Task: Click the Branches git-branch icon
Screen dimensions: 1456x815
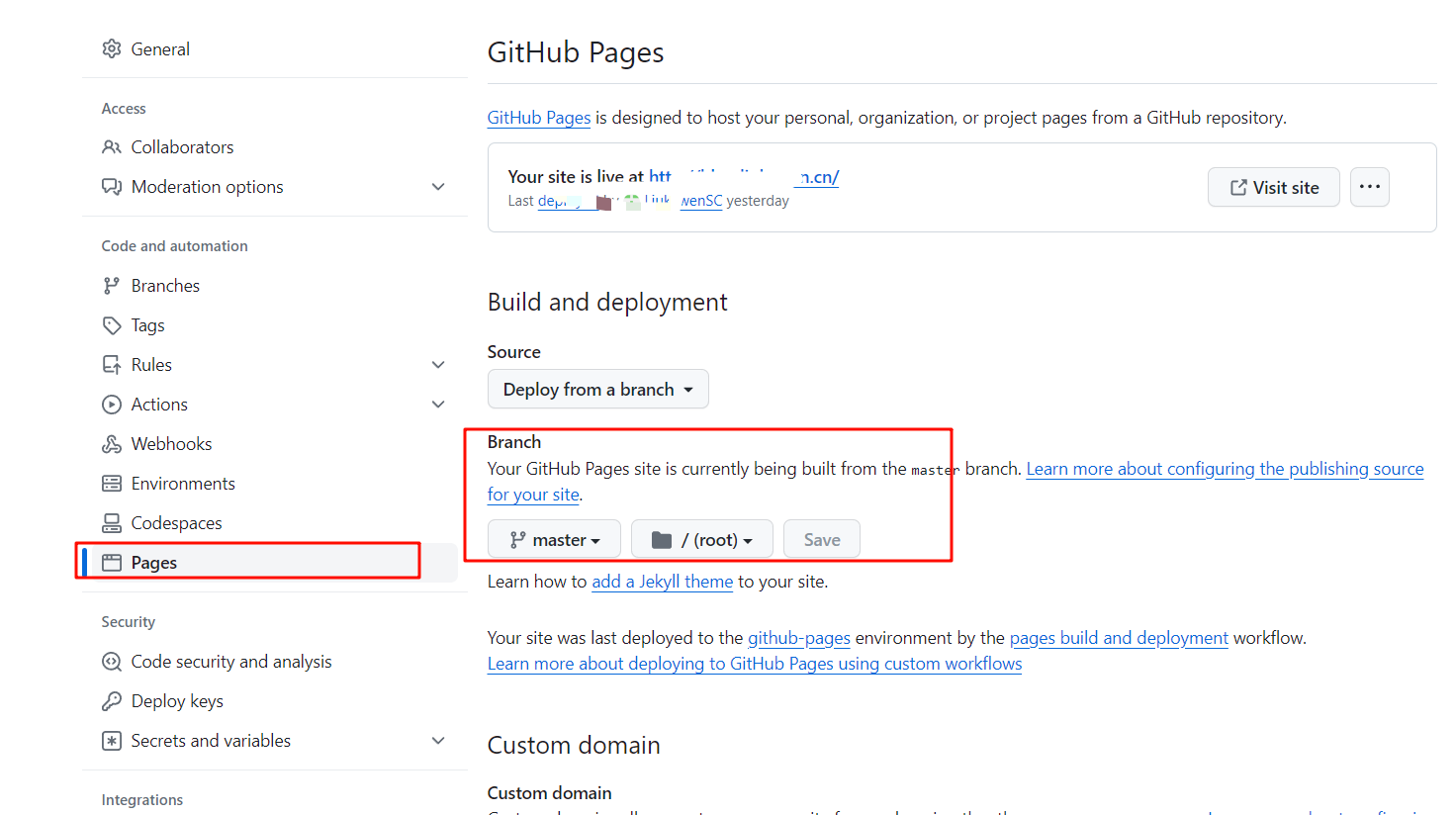Action: (112, 286)
